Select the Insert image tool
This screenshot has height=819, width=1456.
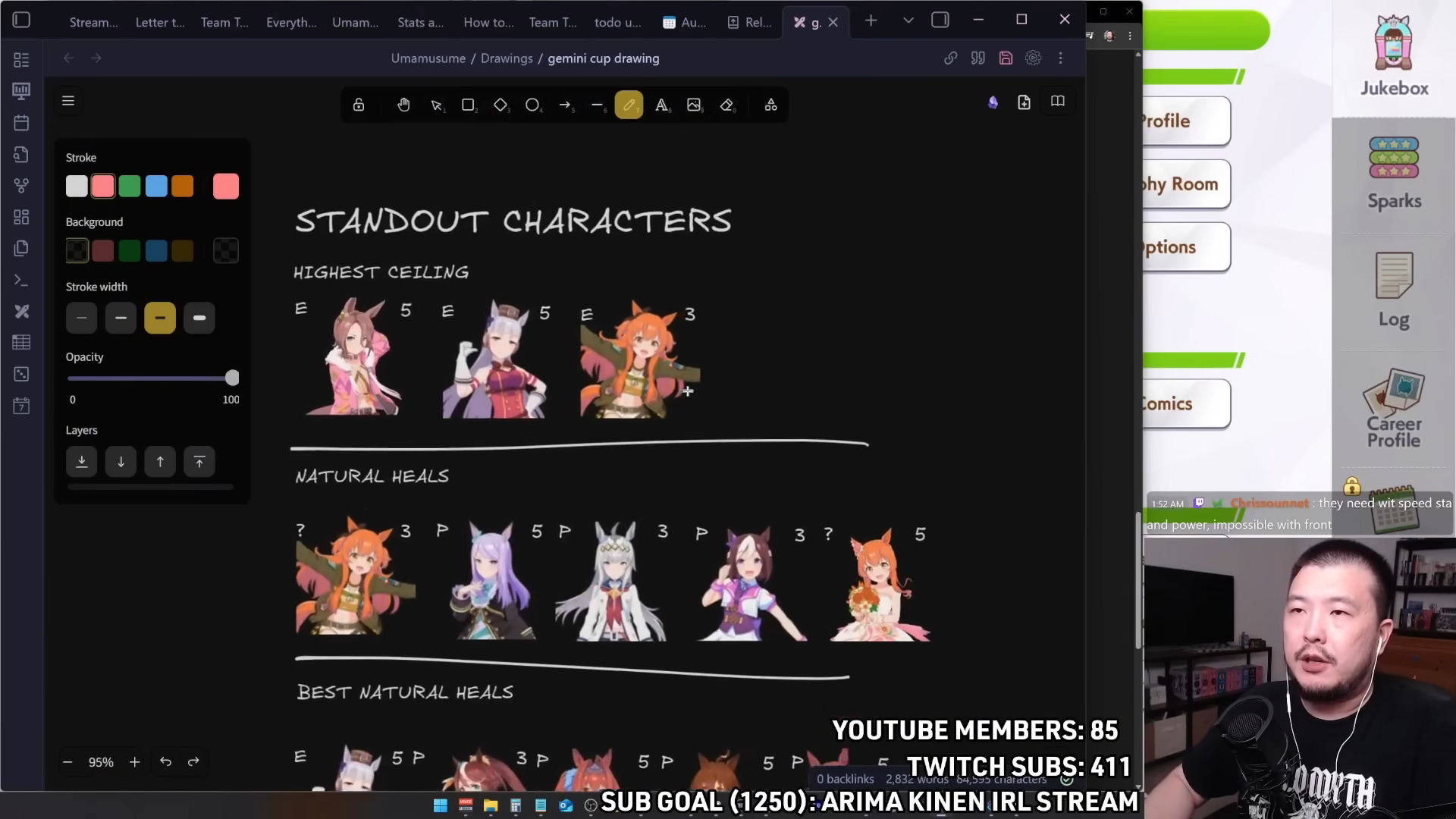click(x=694, y=105)
